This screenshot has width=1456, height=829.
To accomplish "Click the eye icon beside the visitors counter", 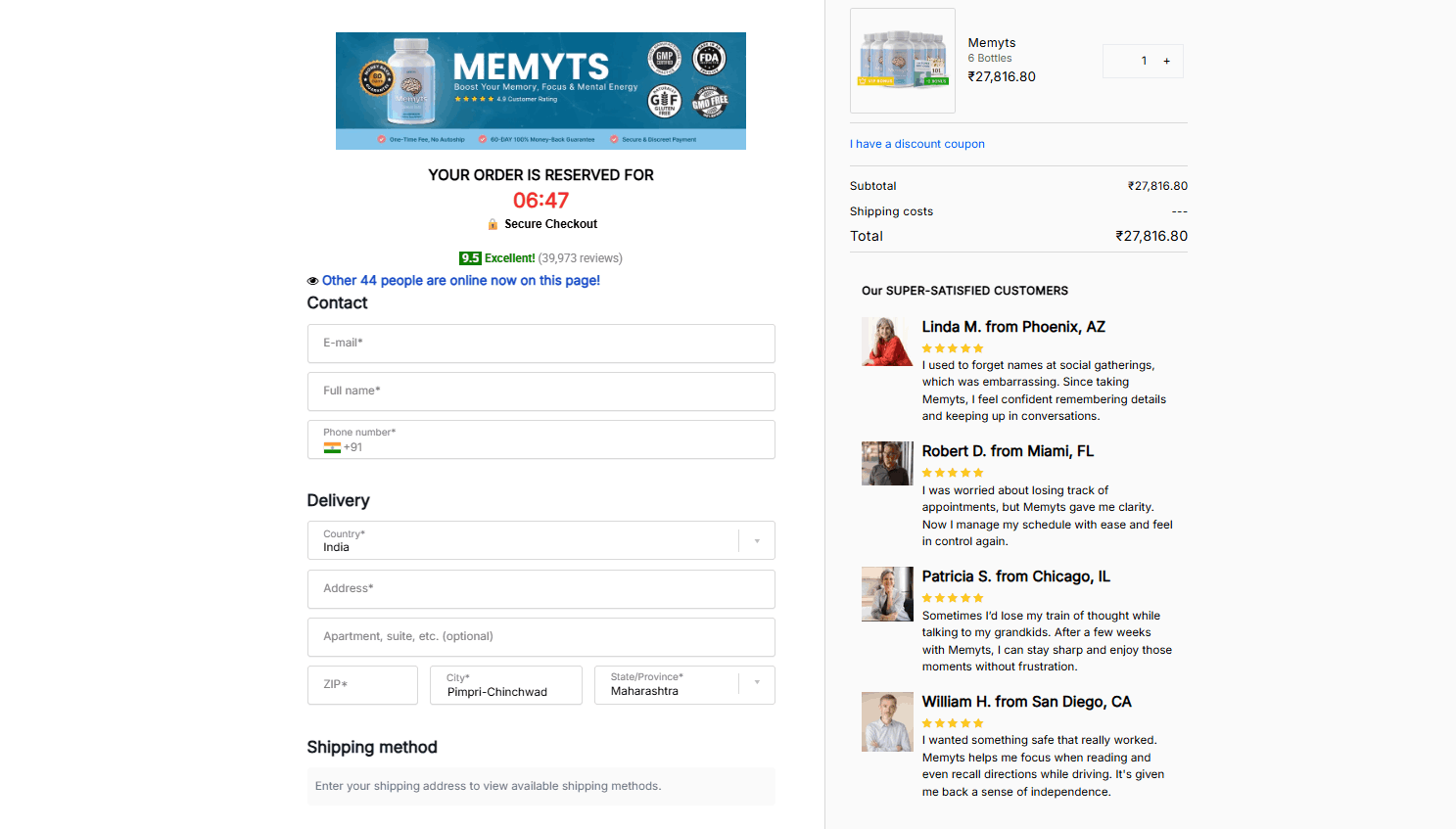I will pyautogui.click(x=312, y=281).
